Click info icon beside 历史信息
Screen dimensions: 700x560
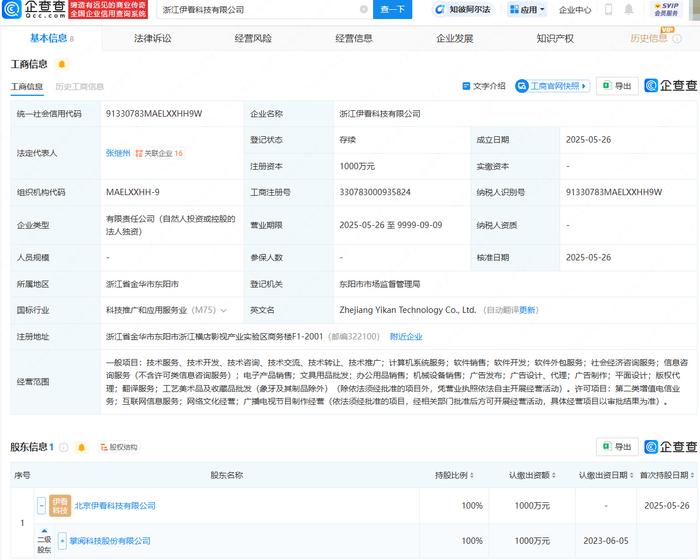677,39
